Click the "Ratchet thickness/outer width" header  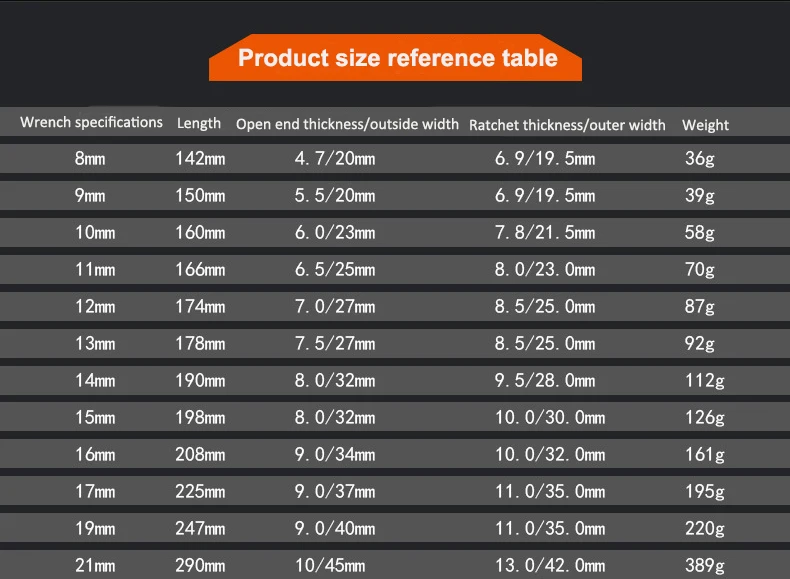click(567, 125)
